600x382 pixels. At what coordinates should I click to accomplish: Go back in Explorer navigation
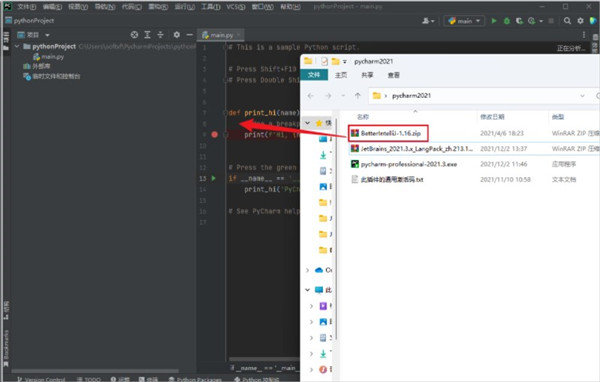click(x=311, y=96)
